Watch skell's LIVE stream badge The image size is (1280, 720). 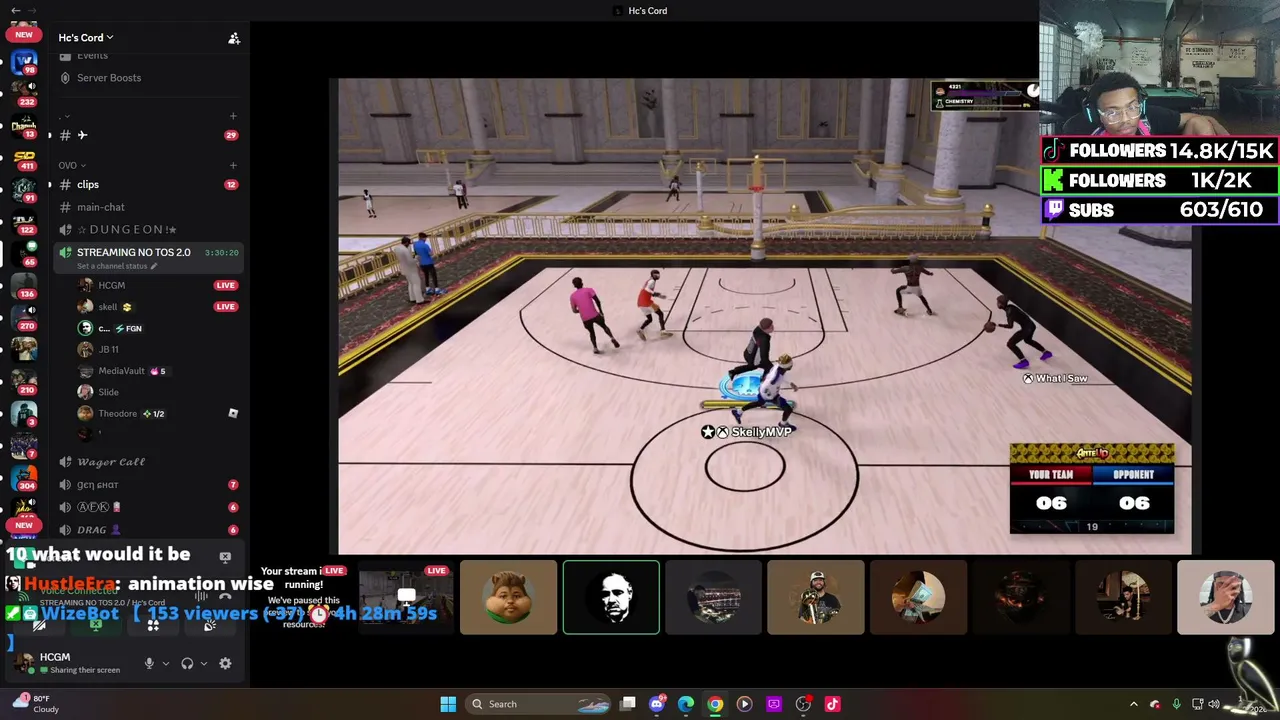coord(225,307)
